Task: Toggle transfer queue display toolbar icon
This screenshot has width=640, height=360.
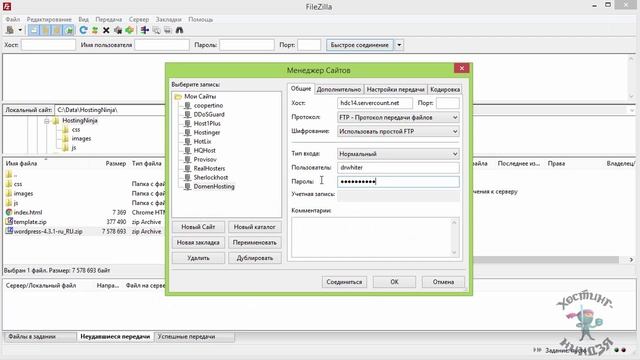Action: click(x=69, y=30)
